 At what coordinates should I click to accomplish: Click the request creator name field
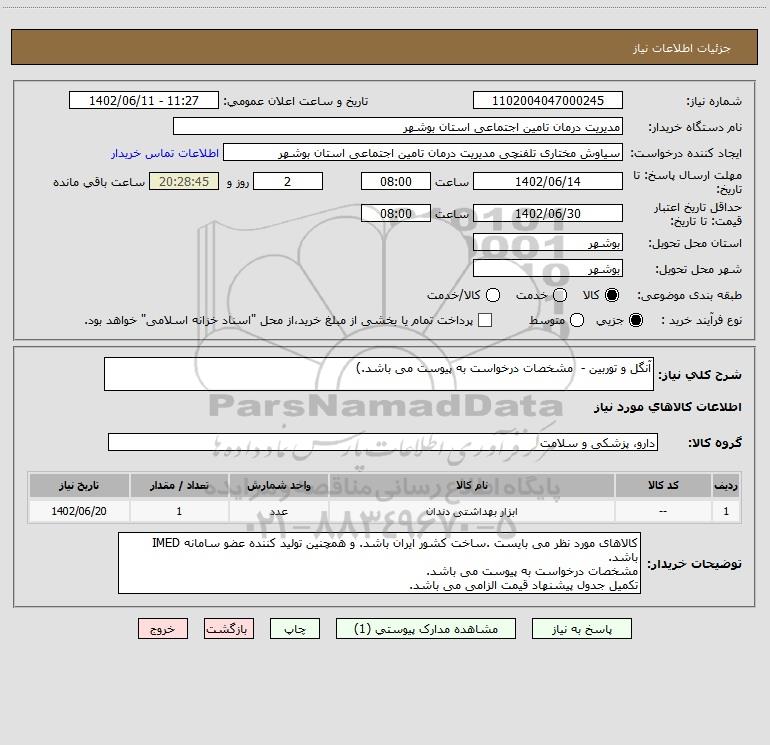tap(423, 153)
